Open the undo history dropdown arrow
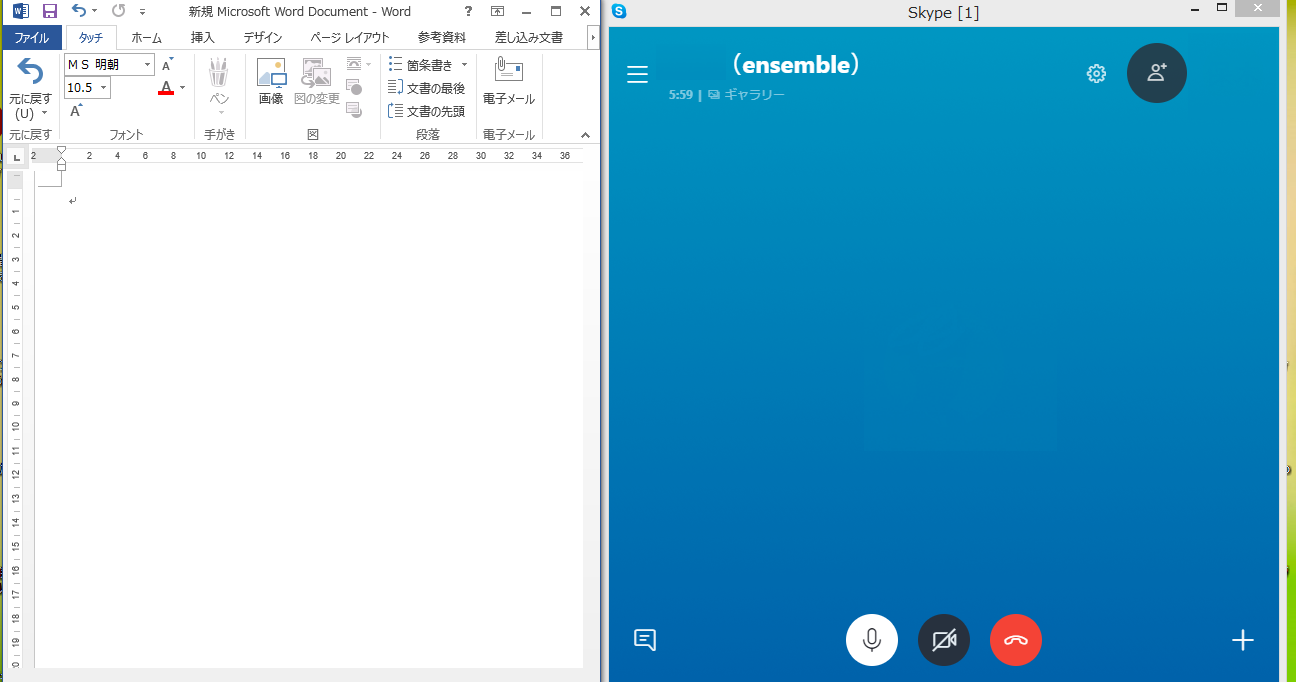The image size is (1296, 682). tap(94, 12)
